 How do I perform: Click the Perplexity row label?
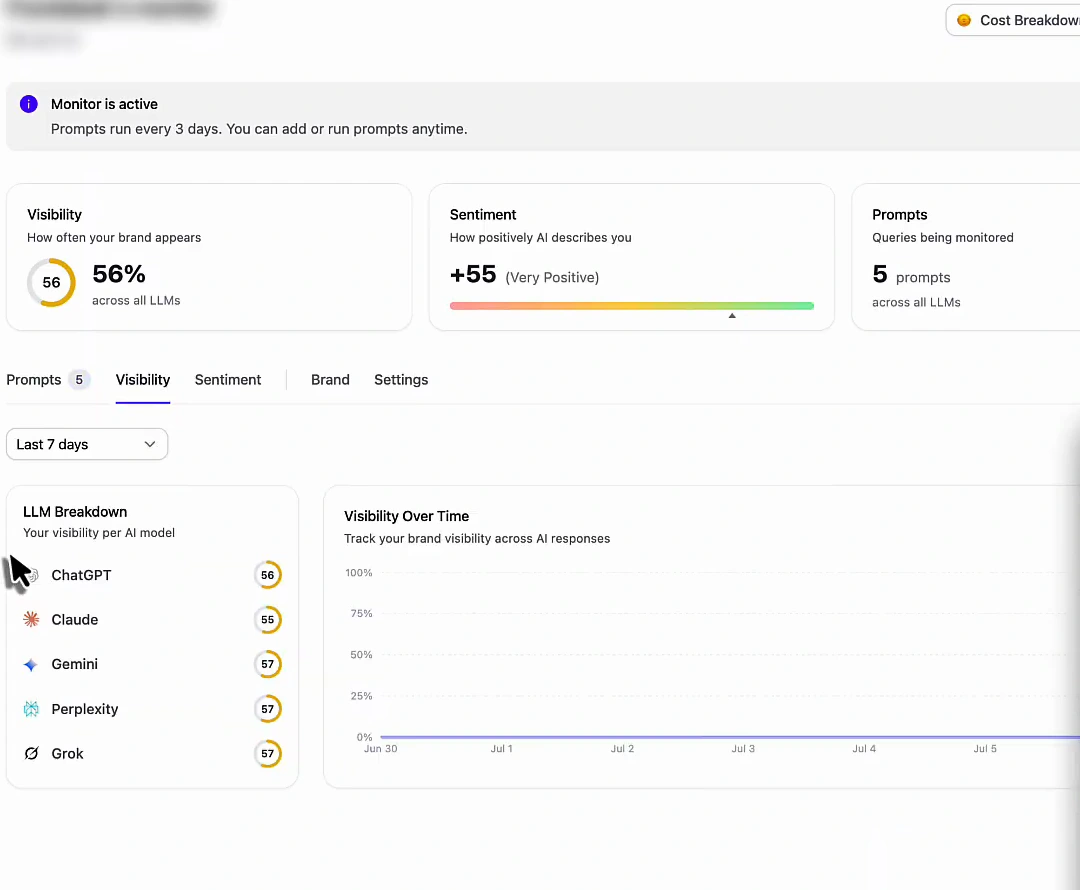click(85, 709)
